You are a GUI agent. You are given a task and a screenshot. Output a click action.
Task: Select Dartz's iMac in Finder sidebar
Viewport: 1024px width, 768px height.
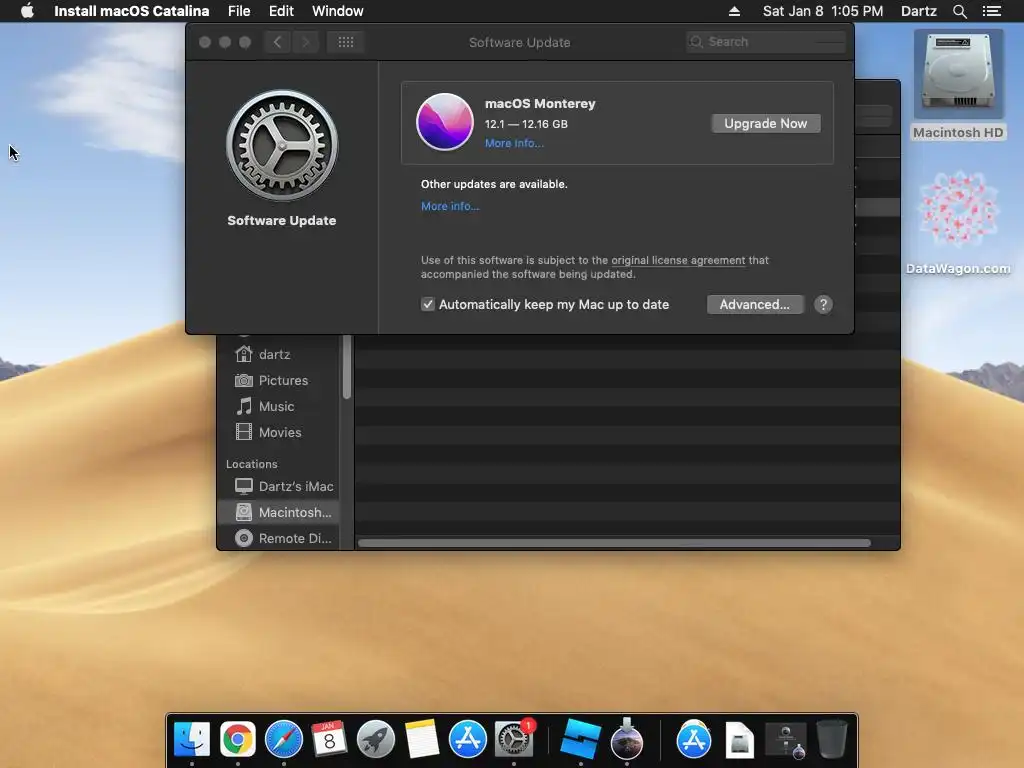tap(278, 486)
